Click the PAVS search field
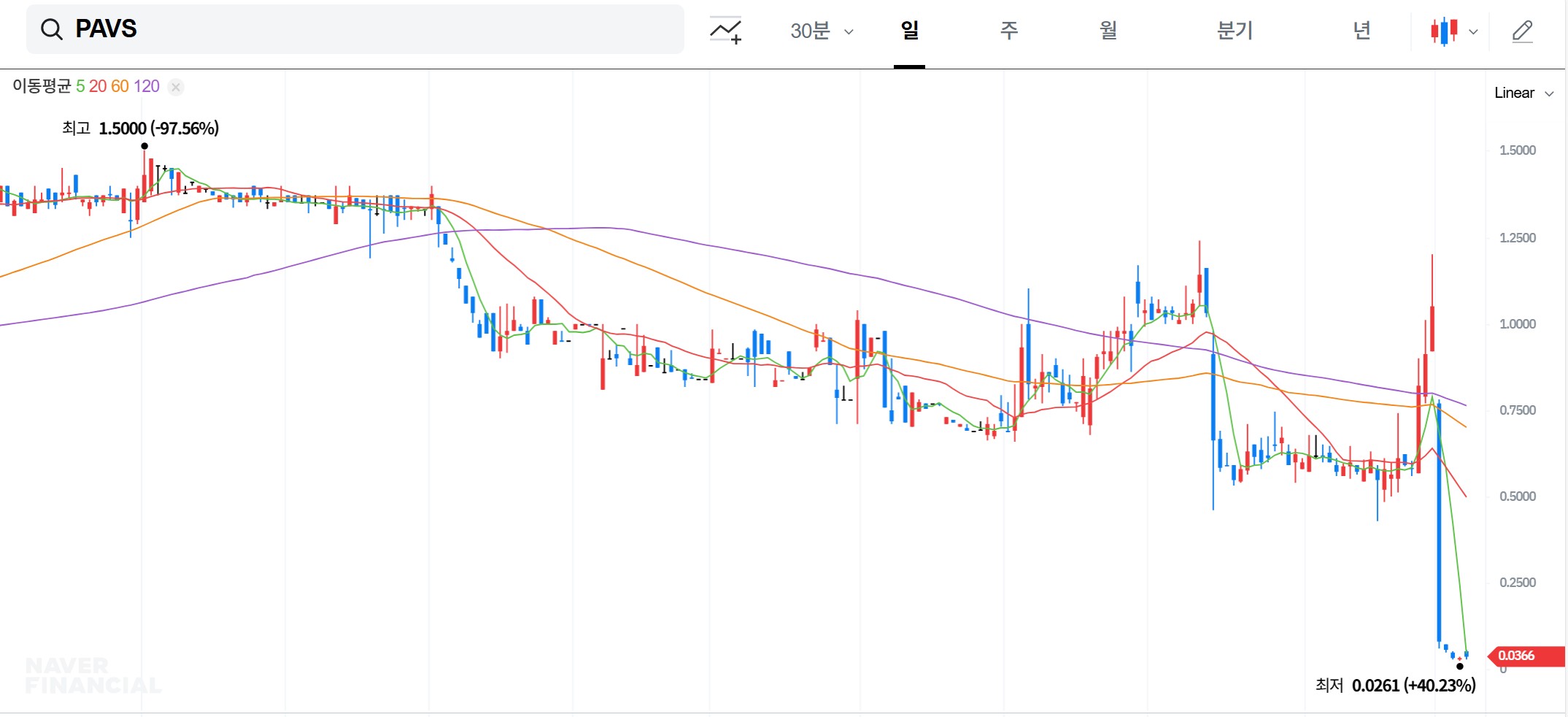Viewport: 1568px width, 717px height. 355,29
